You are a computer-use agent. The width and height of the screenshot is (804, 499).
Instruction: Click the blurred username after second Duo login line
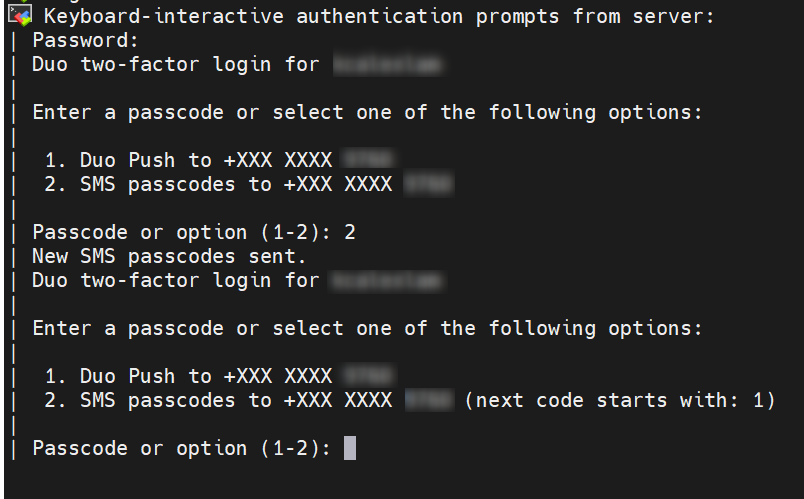tap(388, 281)
